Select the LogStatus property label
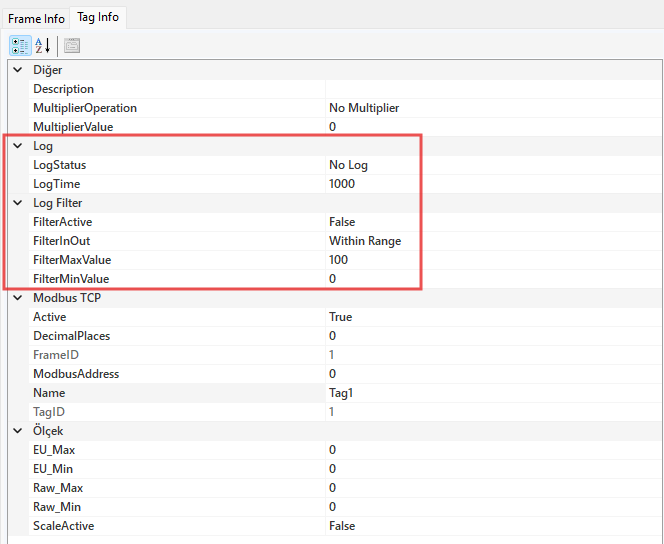 click(x=59, y=165)
